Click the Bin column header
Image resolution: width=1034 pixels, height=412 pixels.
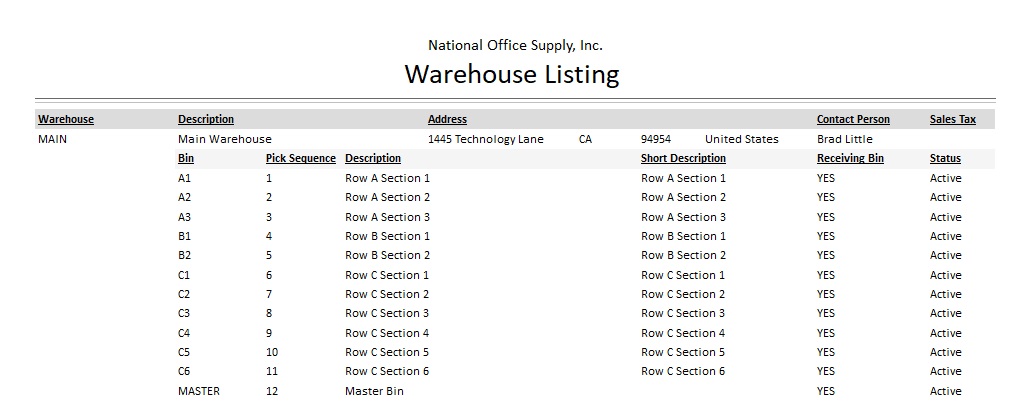(x=186, y=159)
